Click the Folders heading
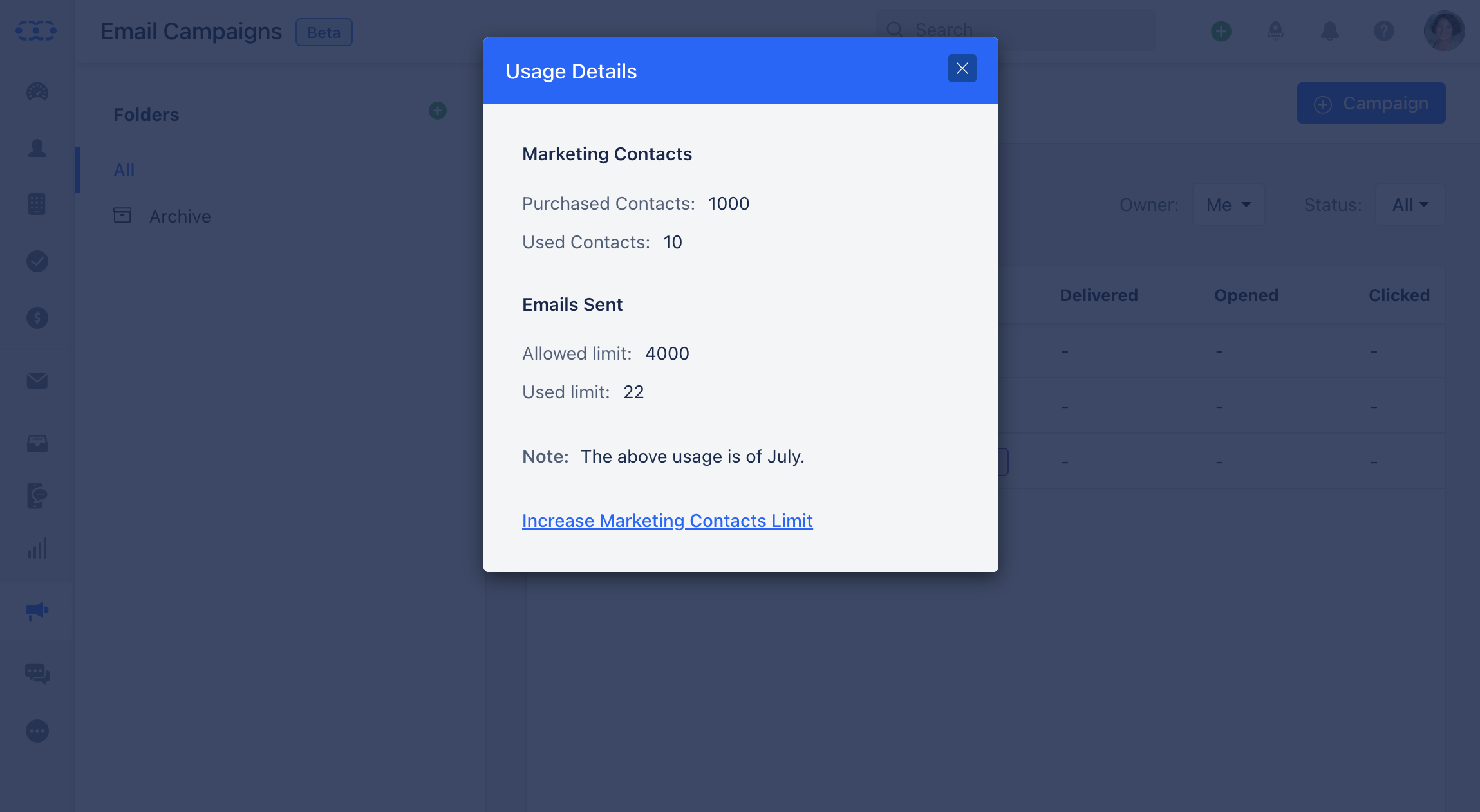Image resolution: width=1480 pixels, height=812 pixels. tap(146, 115)
